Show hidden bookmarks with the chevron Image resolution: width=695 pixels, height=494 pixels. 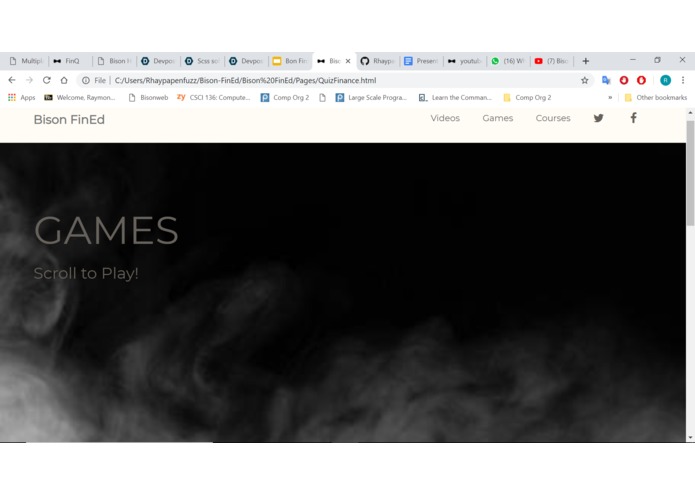pyautogui.click(x=610, y=97)
